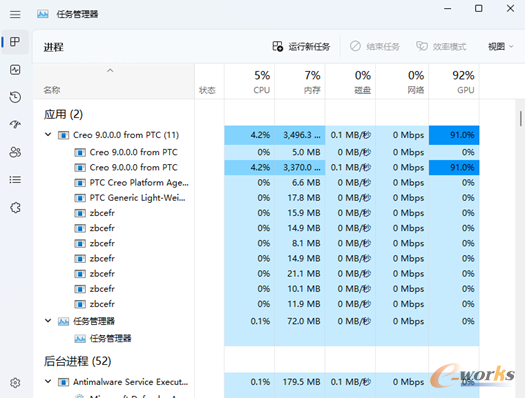525x398 pixels.
Task: Sort by the CPU column header
Action: [x=249, y=82]
